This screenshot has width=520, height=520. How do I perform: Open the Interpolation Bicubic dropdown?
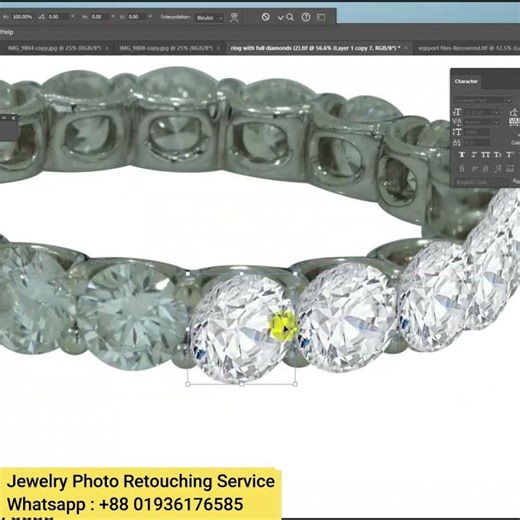[209, 18]
